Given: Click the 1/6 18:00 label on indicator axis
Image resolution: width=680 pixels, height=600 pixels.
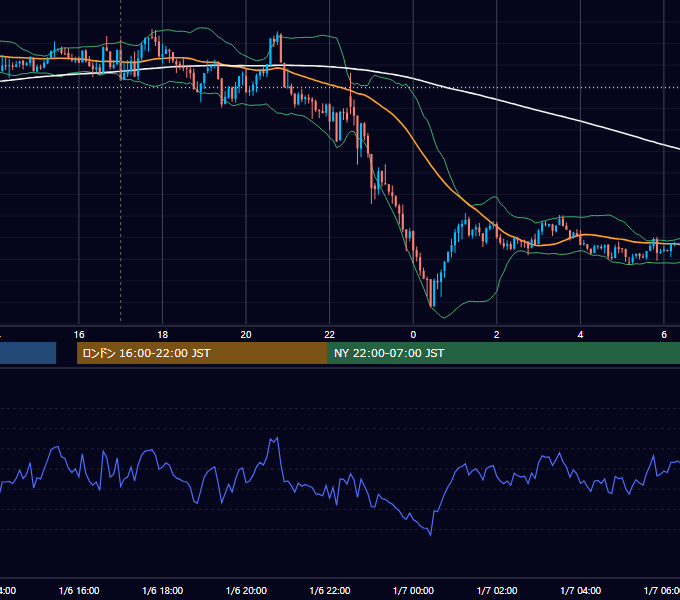Looking at the screenshot, I should pos(163,591).
